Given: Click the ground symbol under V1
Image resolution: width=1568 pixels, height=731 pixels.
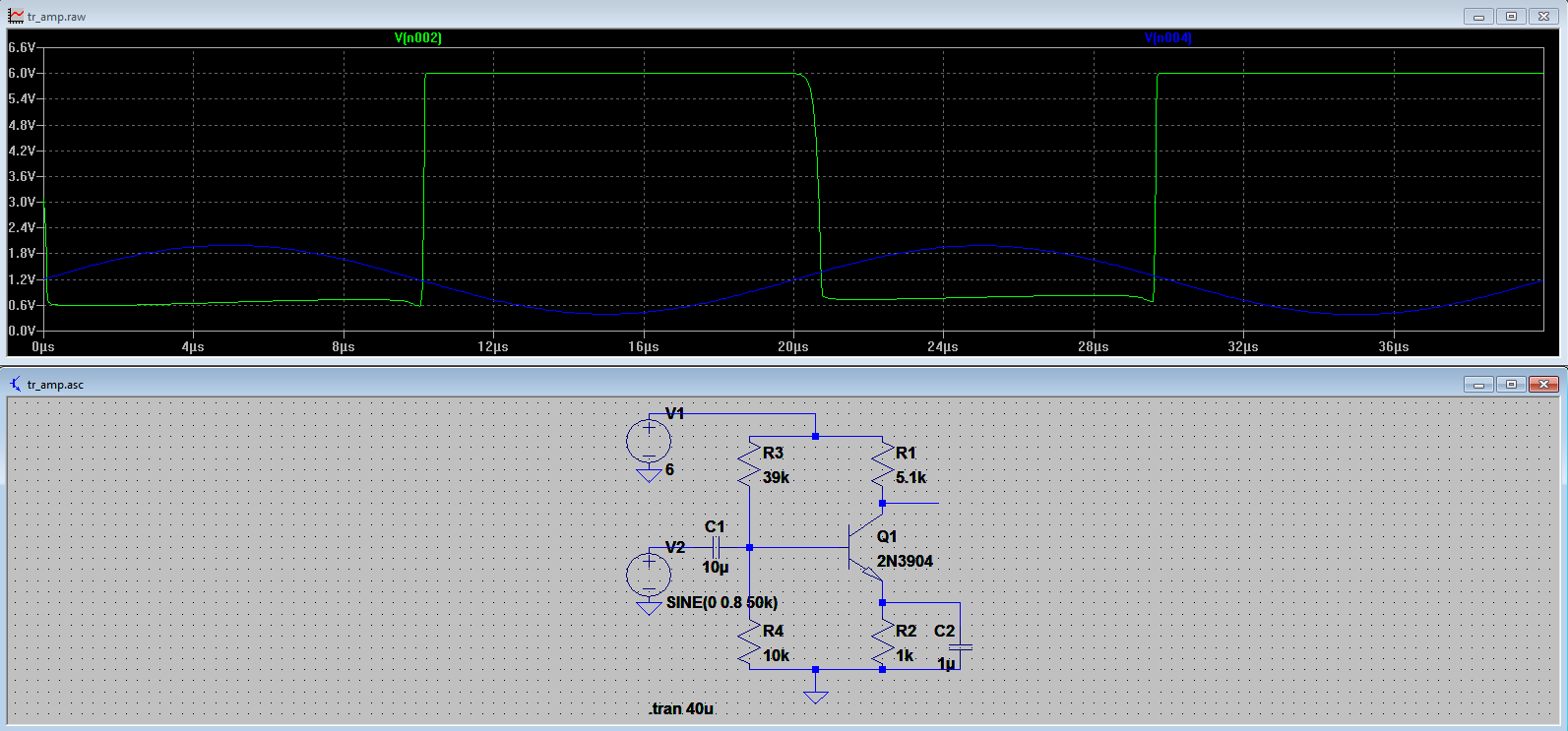Looking at the screenshot, I should coord(649,474).
